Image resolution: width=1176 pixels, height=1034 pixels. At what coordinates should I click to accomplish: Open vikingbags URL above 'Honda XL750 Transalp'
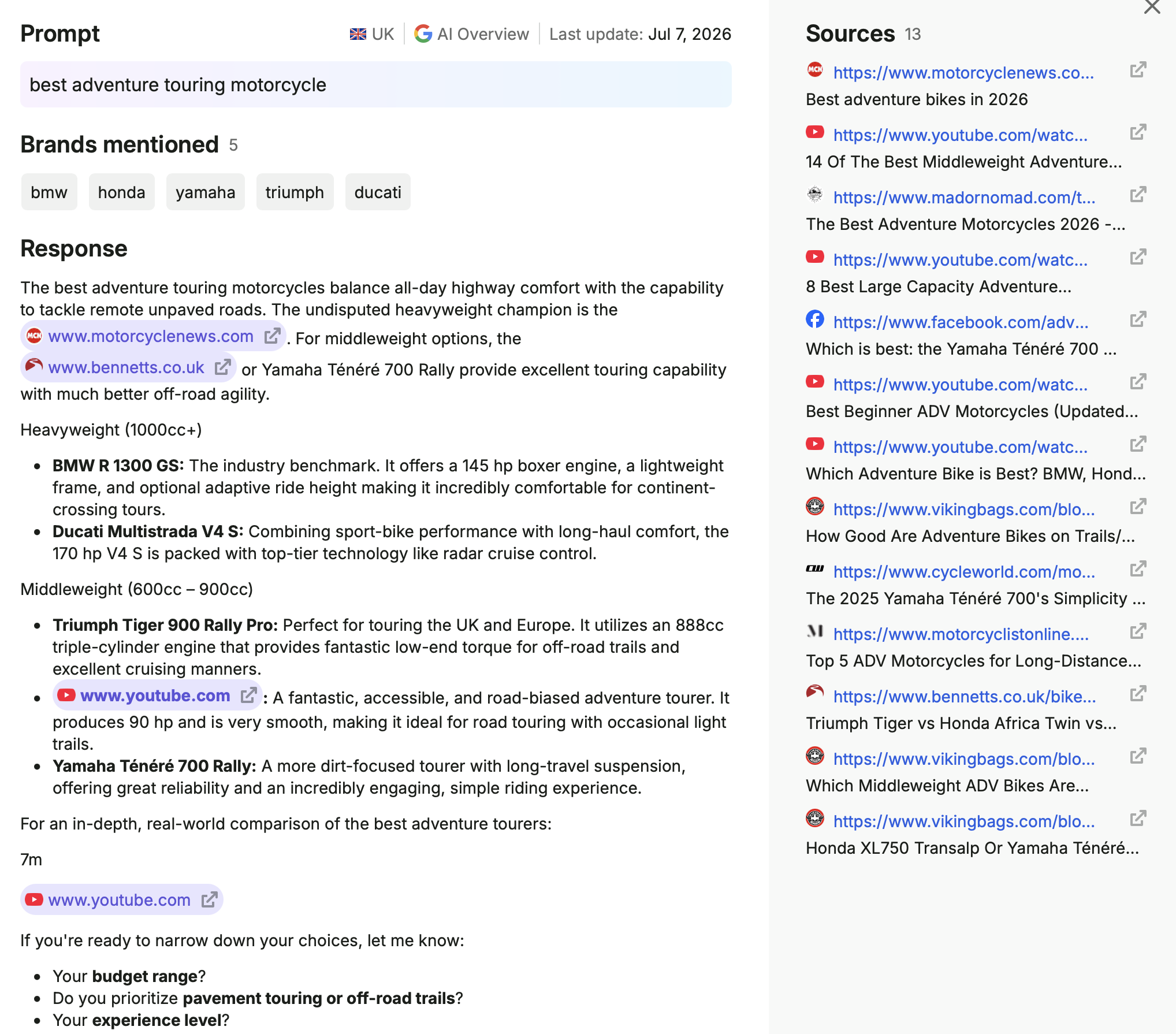(x=964, y=821)
